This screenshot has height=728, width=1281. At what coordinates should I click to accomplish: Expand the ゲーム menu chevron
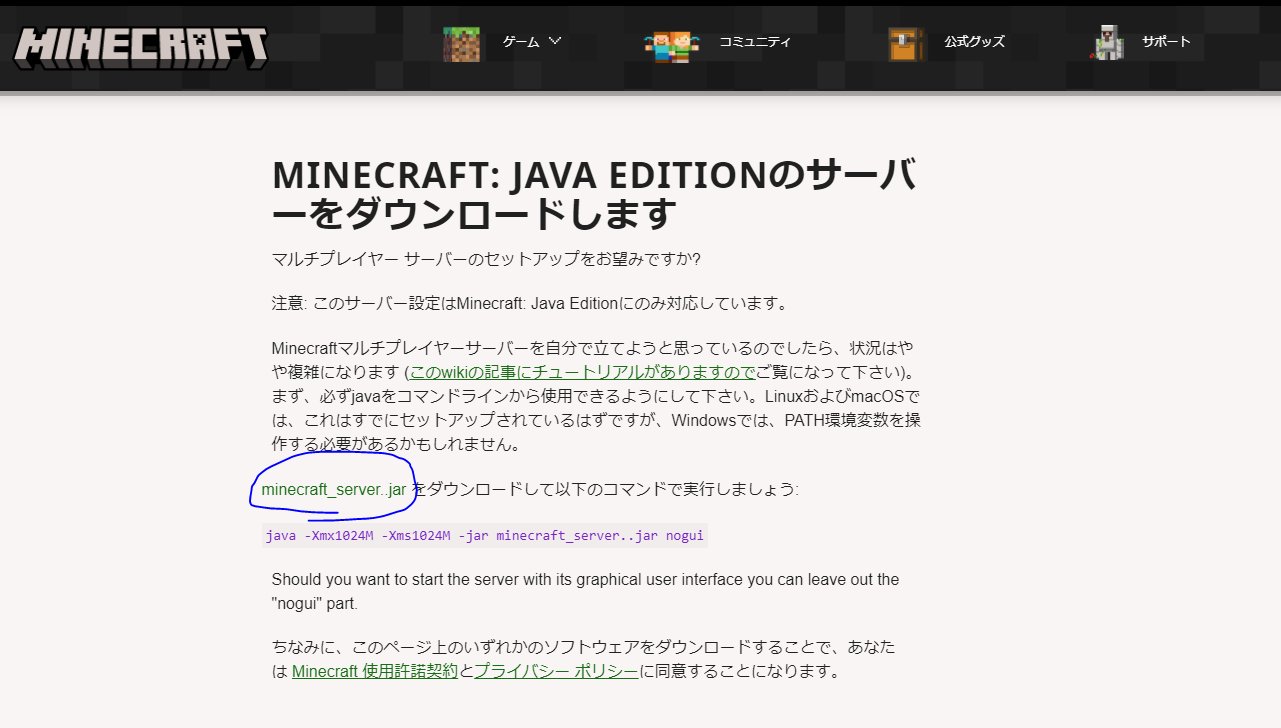coord(555,41)
